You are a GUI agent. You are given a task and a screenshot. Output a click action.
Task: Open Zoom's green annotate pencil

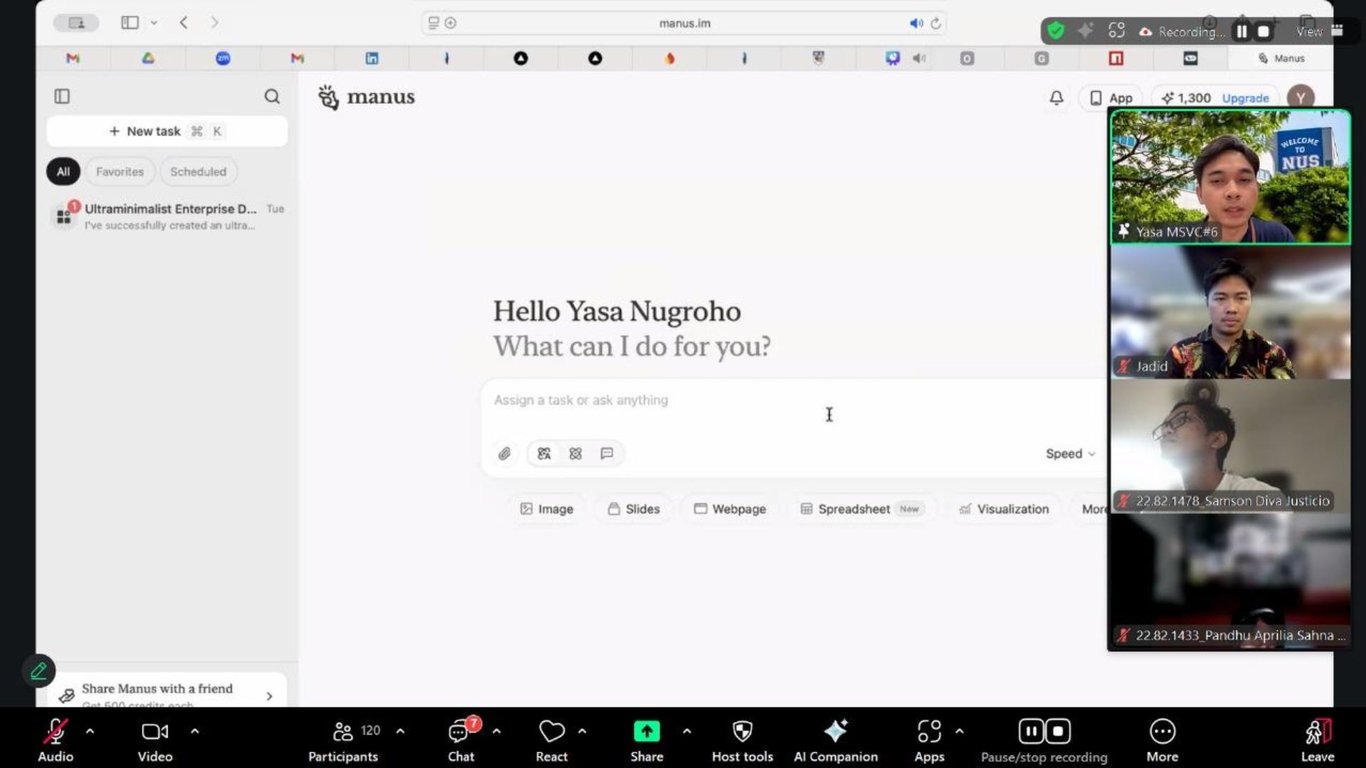coord(38,671)
